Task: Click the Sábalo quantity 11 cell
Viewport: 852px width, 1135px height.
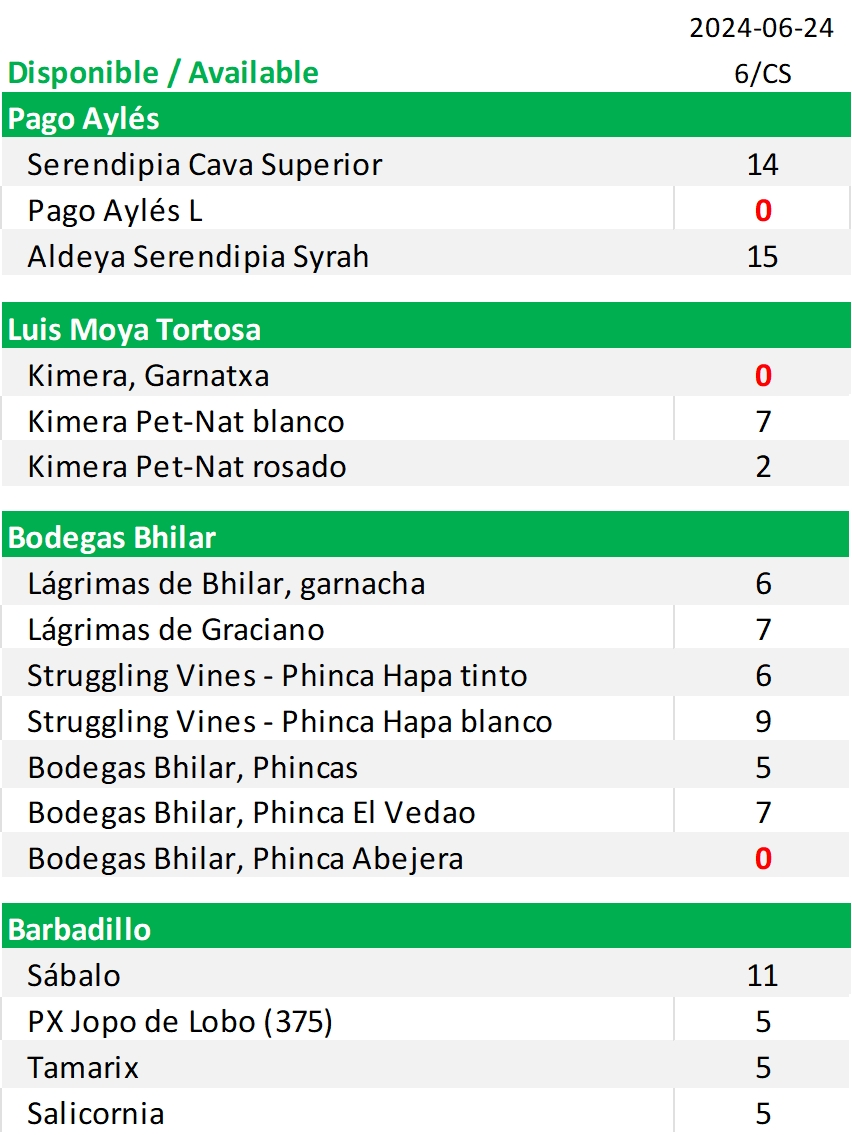Action: 762,975
